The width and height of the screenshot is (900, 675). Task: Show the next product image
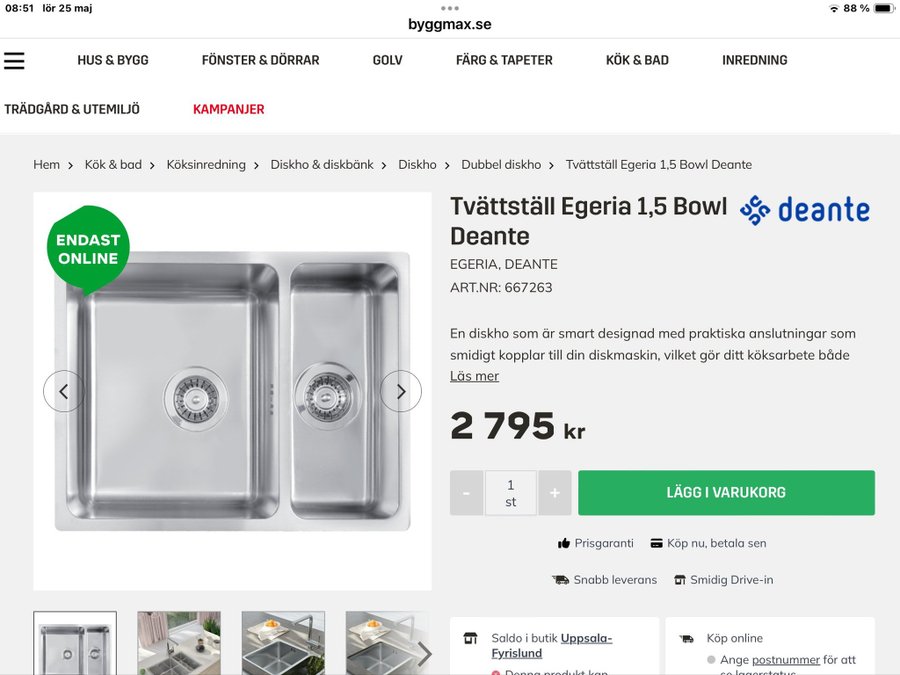click(x=401, y=391)
